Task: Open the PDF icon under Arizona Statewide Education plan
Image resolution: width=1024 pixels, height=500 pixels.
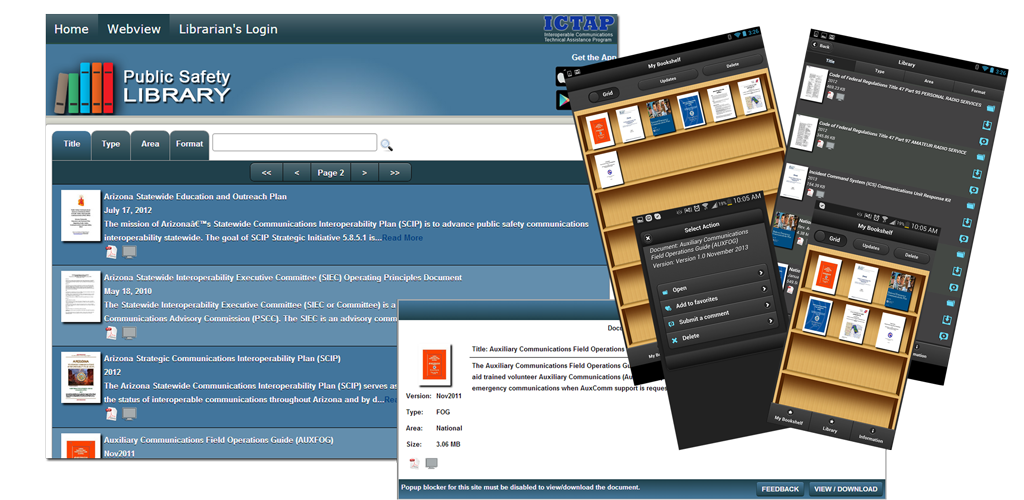Action: [112, 252]
